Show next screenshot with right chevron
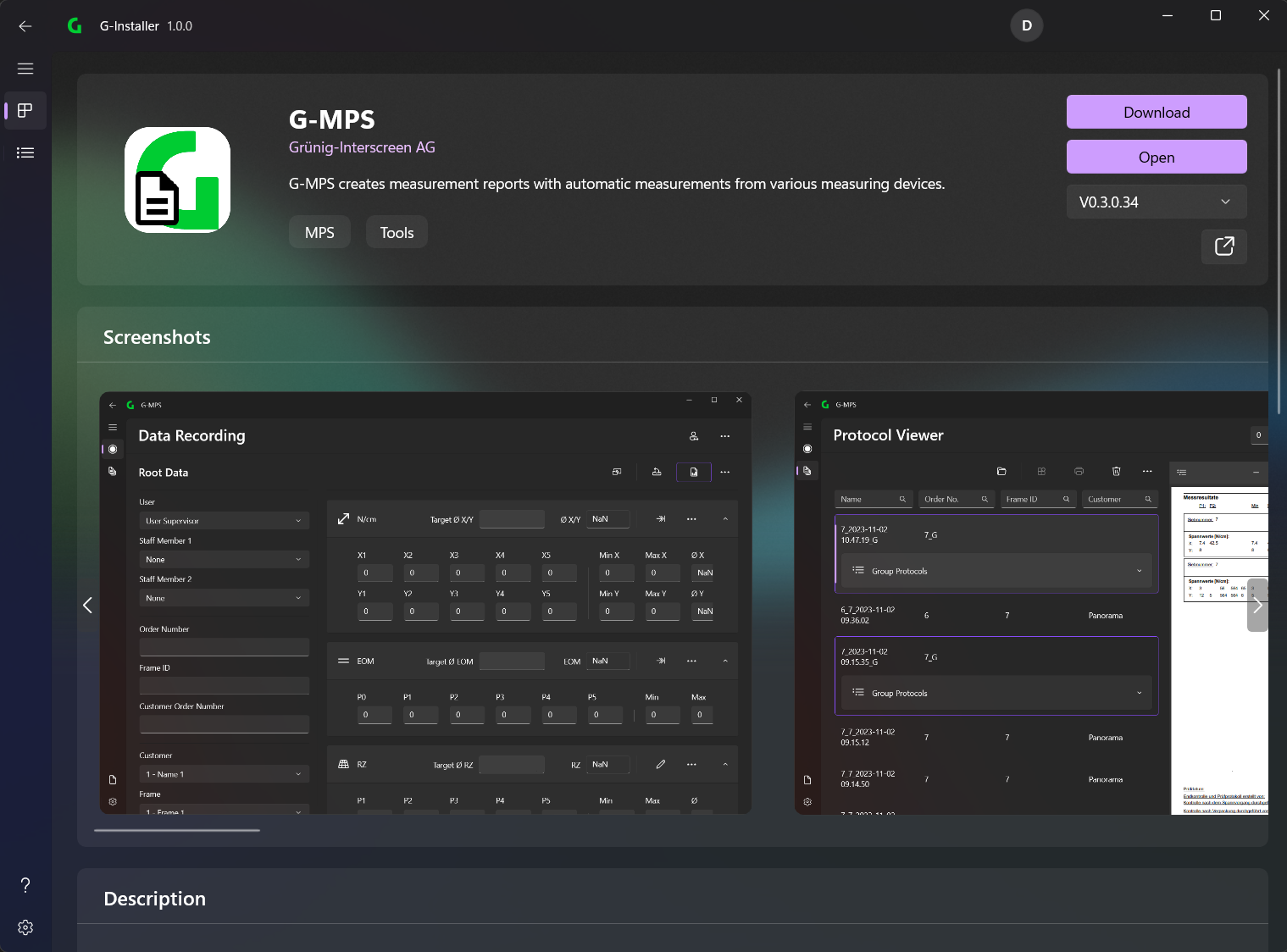Image resolution: width=1287 pixels, height=952 pixels. (1257, 605)
